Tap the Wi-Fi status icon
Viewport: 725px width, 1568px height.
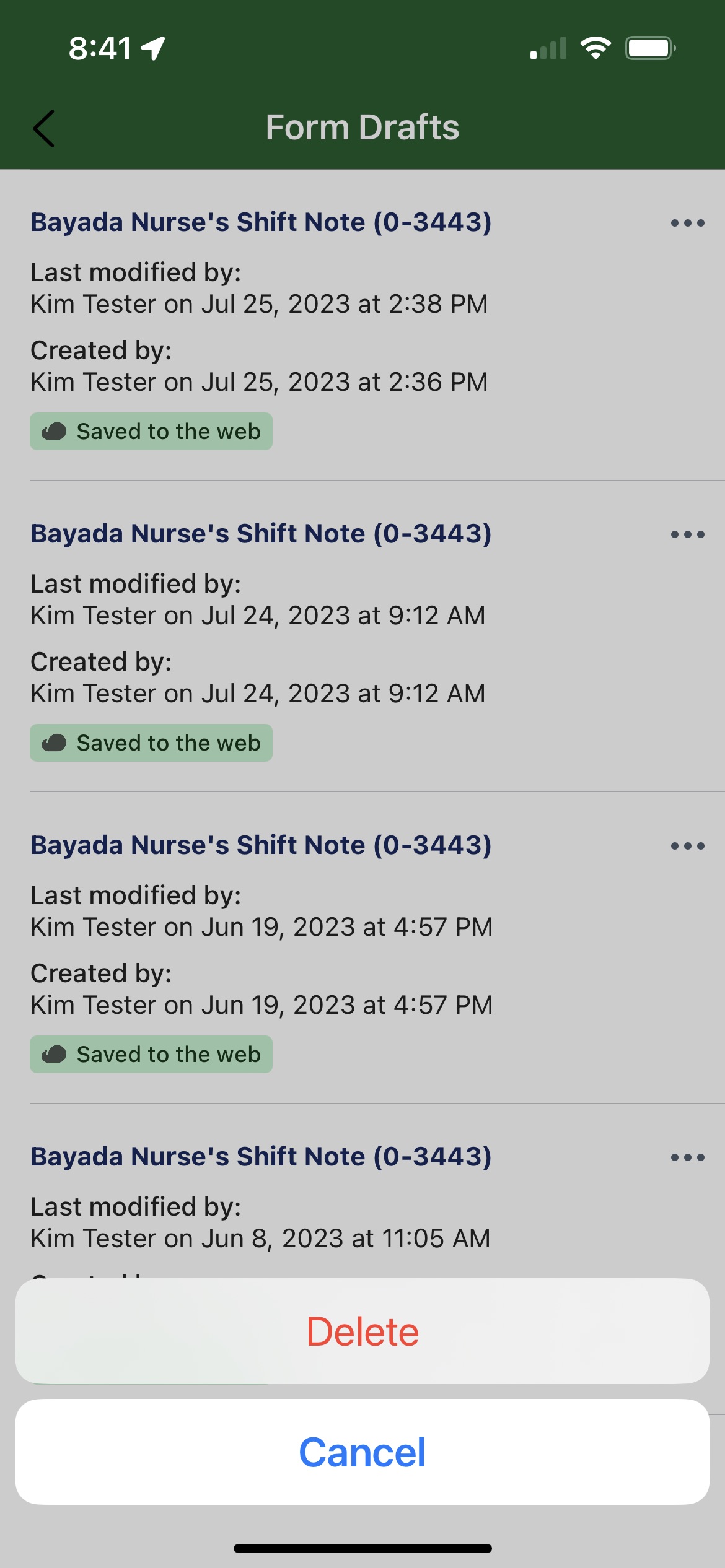click(595, 48)
